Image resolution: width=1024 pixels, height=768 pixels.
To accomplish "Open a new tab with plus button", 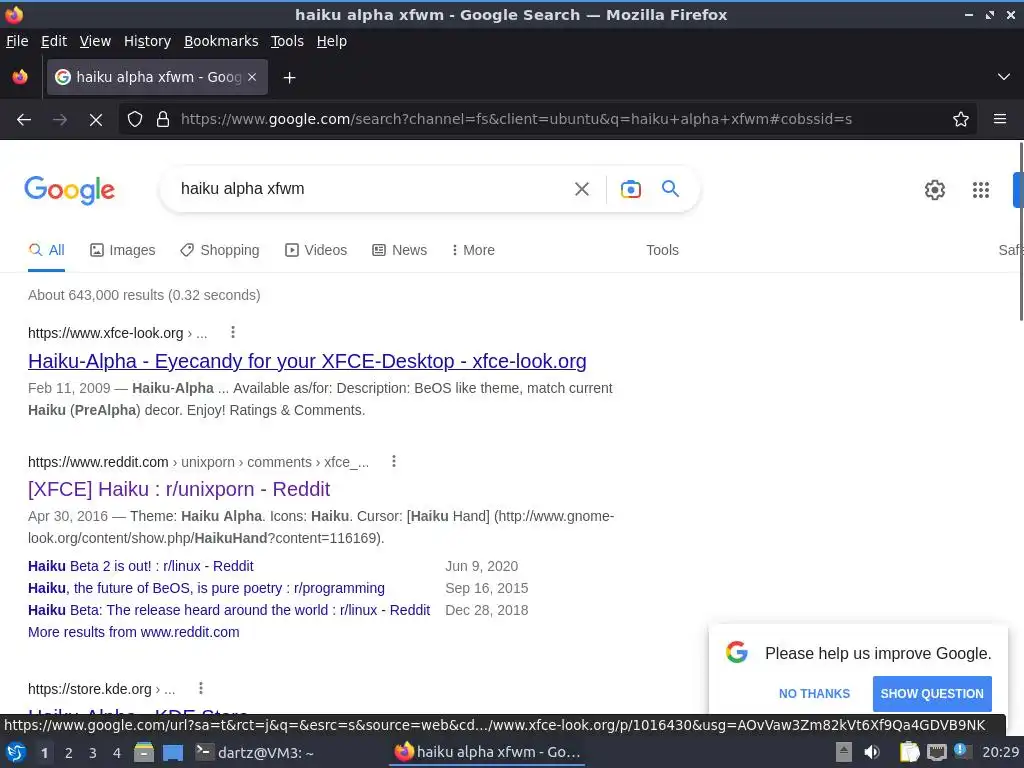I will [289, 78].
